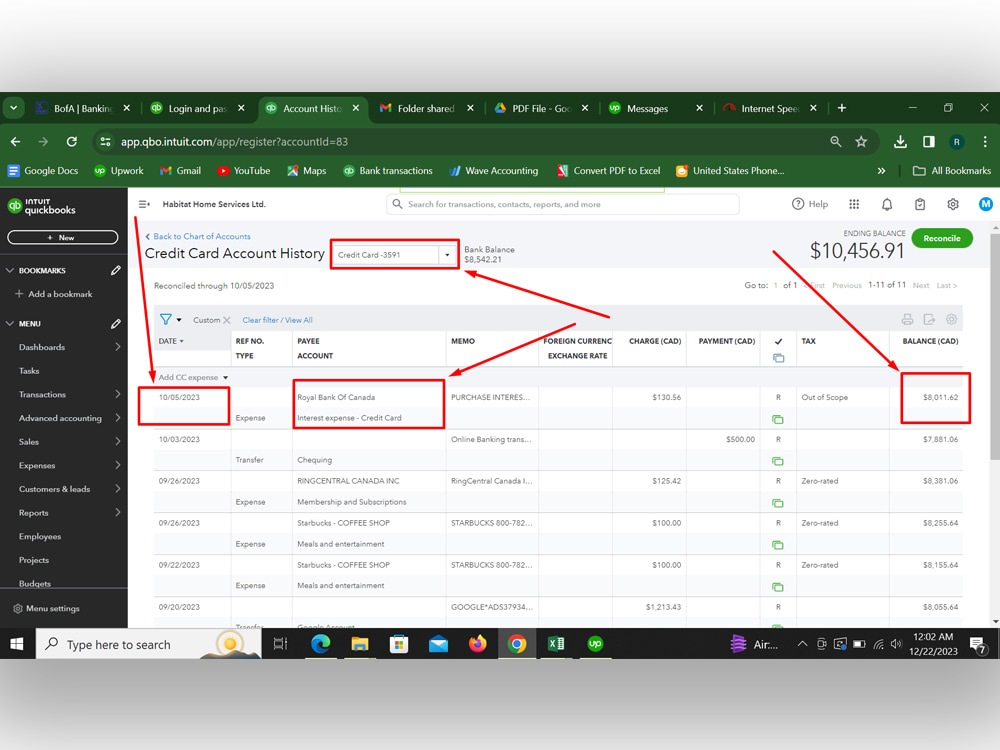
Task: Click the checkmark column header
Action: tap(778, 342)
